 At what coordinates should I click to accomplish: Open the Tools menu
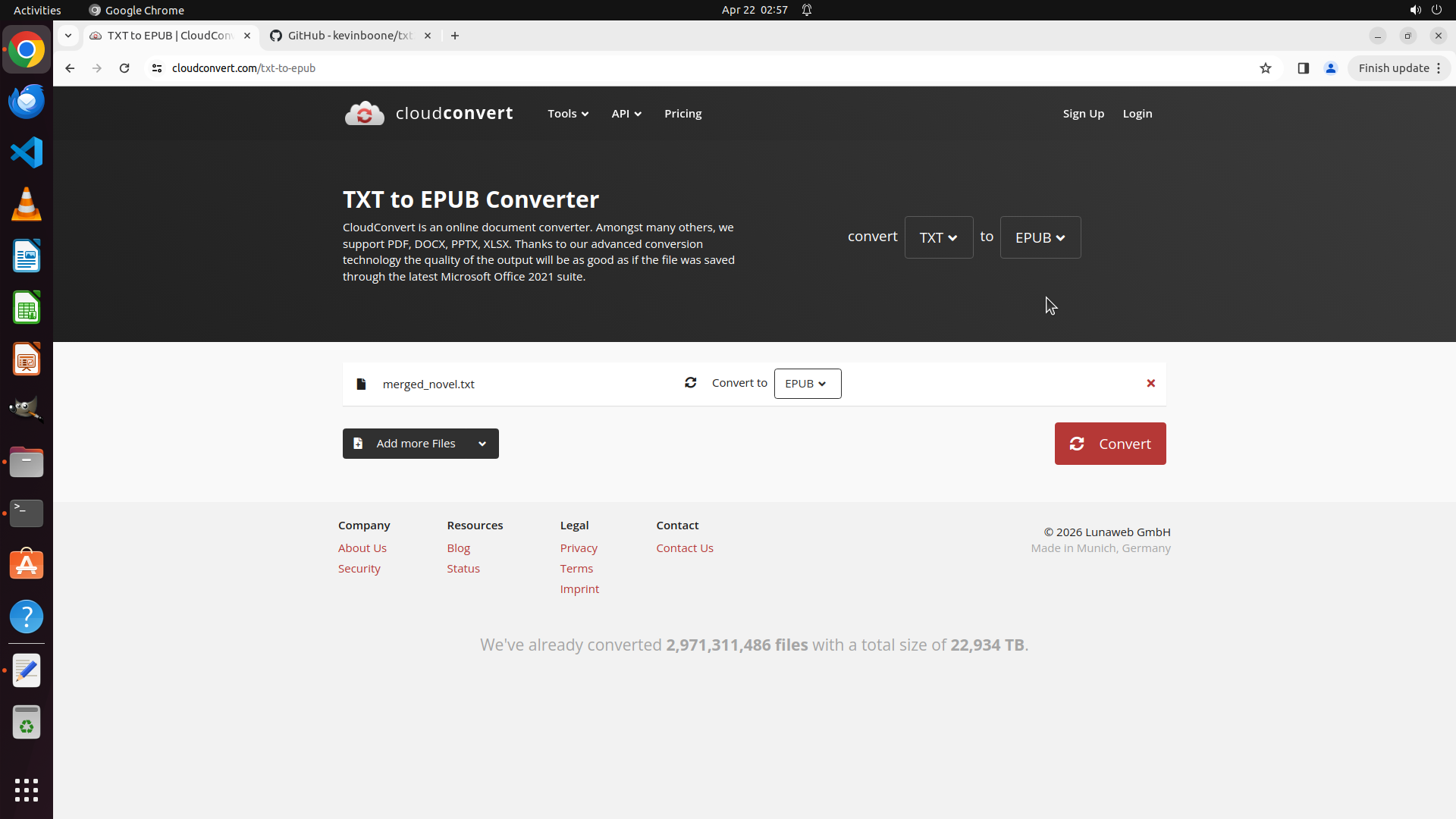pyautogui.click(x=567, y=114)
